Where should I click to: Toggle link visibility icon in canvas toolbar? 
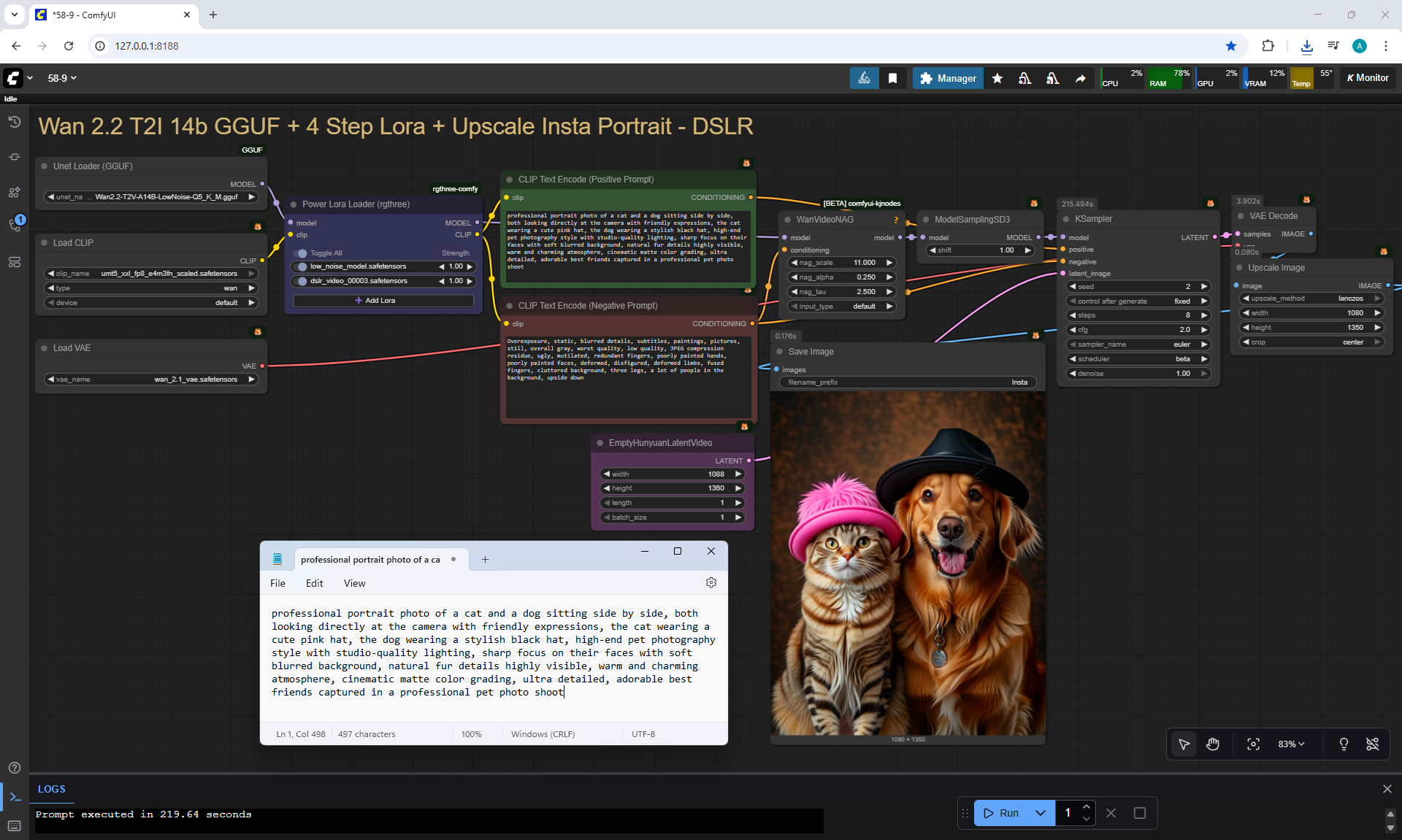(1372, 744)
